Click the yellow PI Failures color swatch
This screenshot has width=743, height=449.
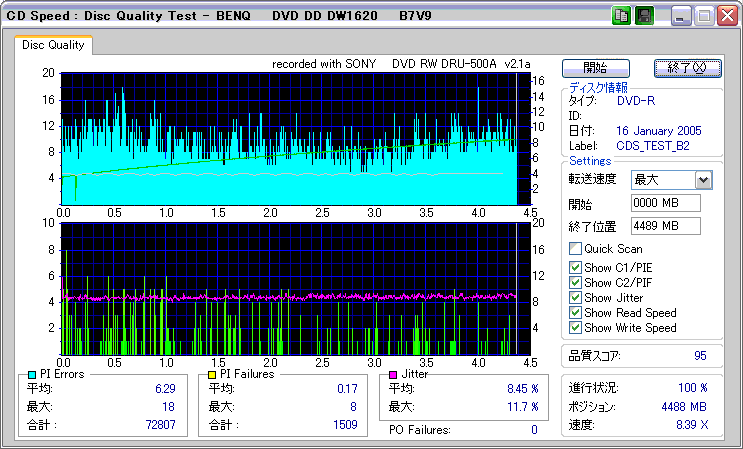point(211,375)
